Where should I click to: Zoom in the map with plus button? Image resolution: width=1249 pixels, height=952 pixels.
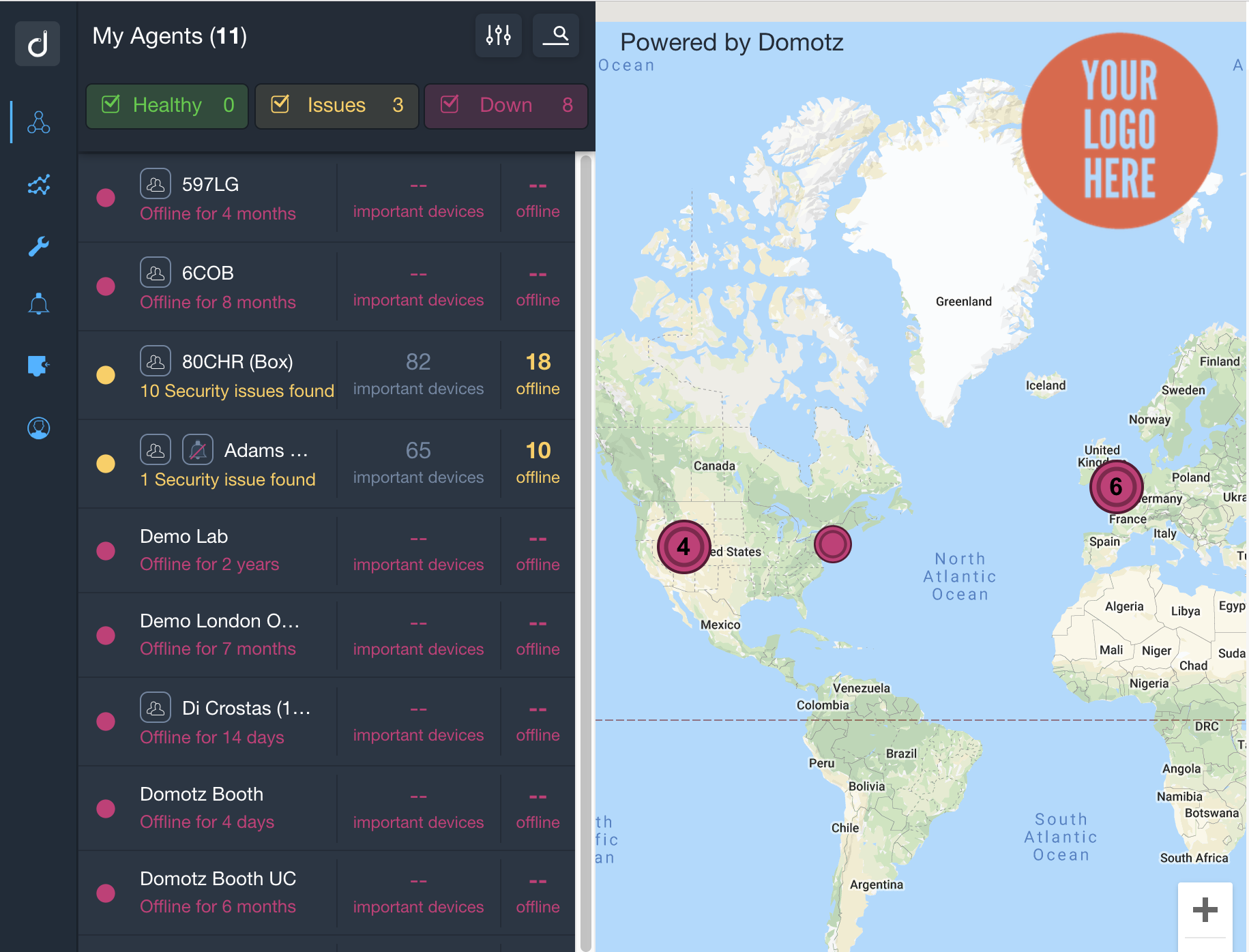tap(1205, 910)
